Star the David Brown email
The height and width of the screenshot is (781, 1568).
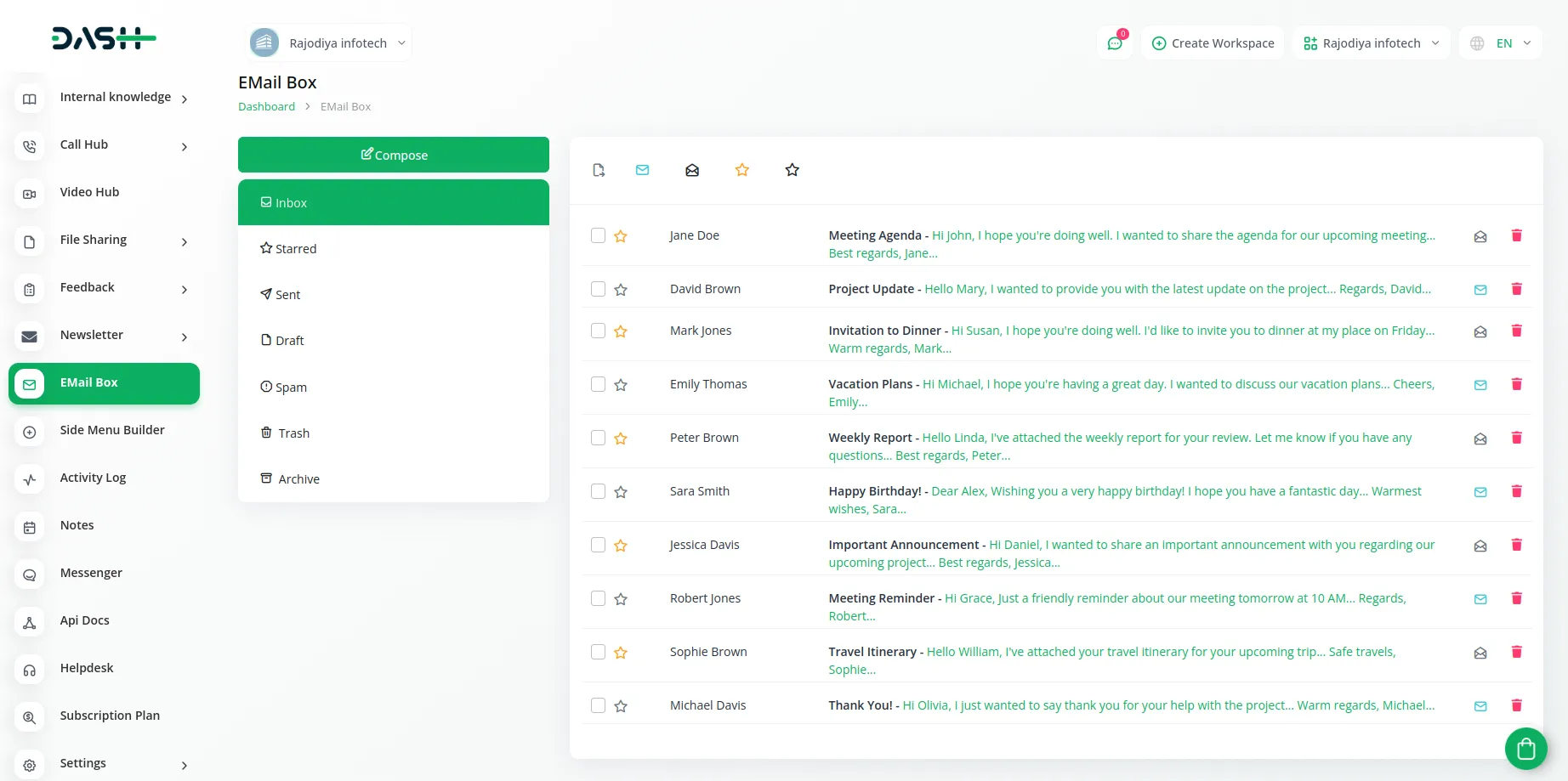pyautogui.click(x=621, y=290)
